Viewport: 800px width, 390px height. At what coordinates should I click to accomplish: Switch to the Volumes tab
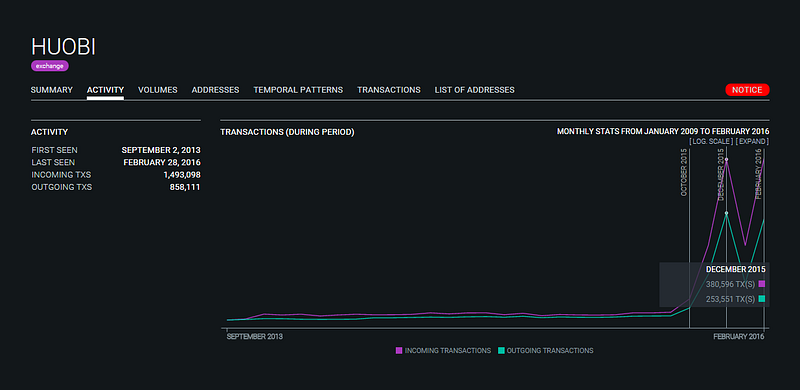coord(158,90)
